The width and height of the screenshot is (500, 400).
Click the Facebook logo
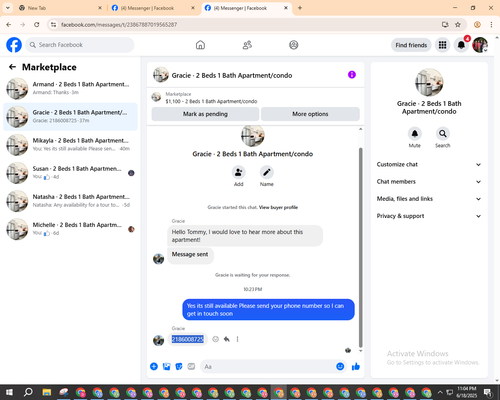(14, 45)
